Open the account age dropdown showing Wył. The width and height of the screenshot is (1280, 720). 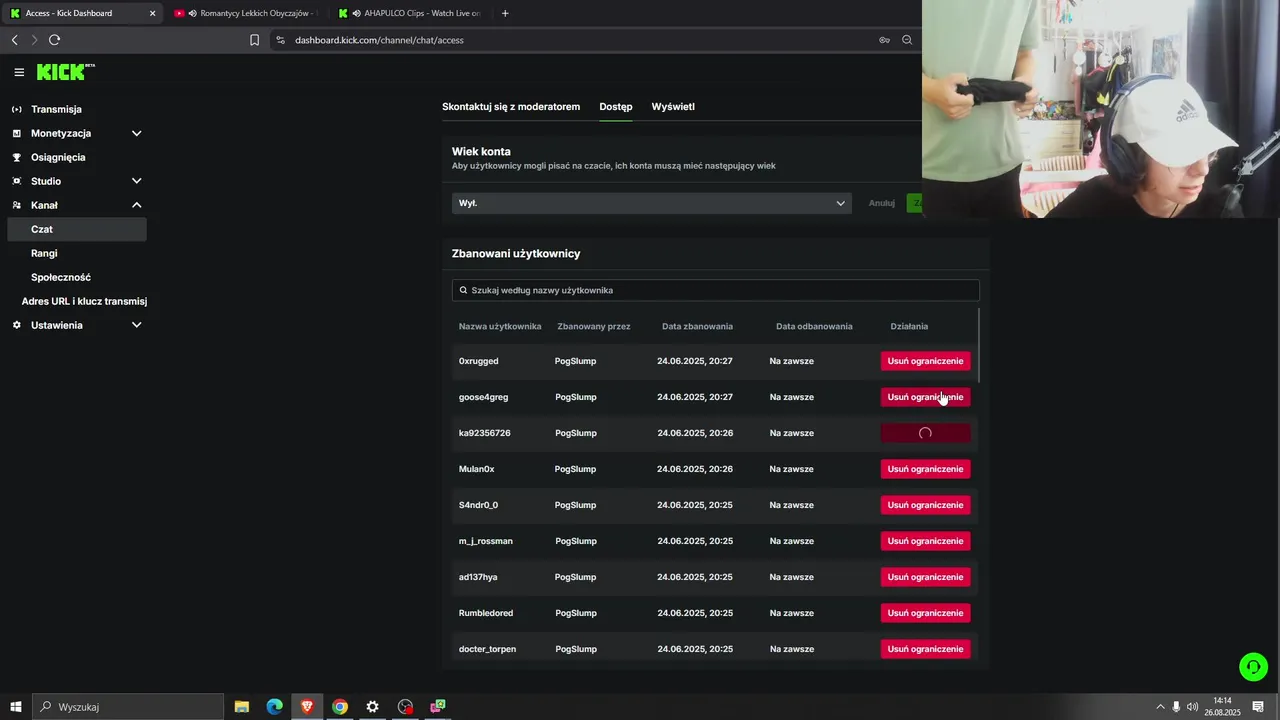651,203
